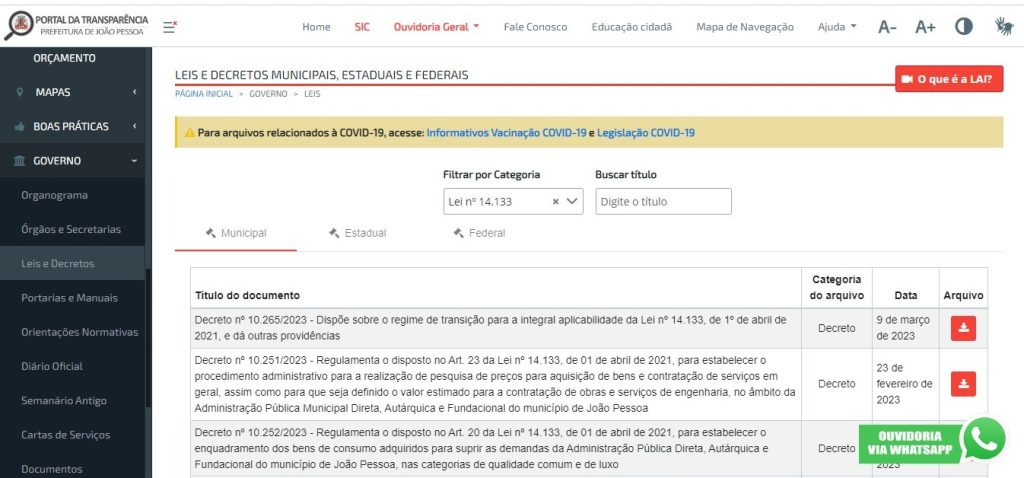Expand the Mapas sidebar section

[x=76, y=92]
